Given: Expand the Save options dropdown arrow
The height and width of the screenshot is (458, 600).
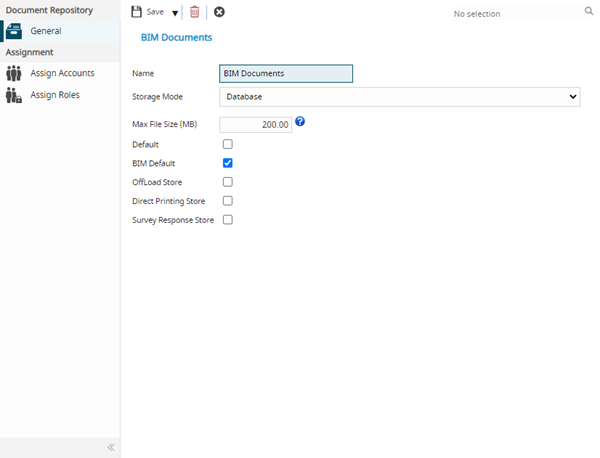Looking at the screenshot, I should coord(175,13).
